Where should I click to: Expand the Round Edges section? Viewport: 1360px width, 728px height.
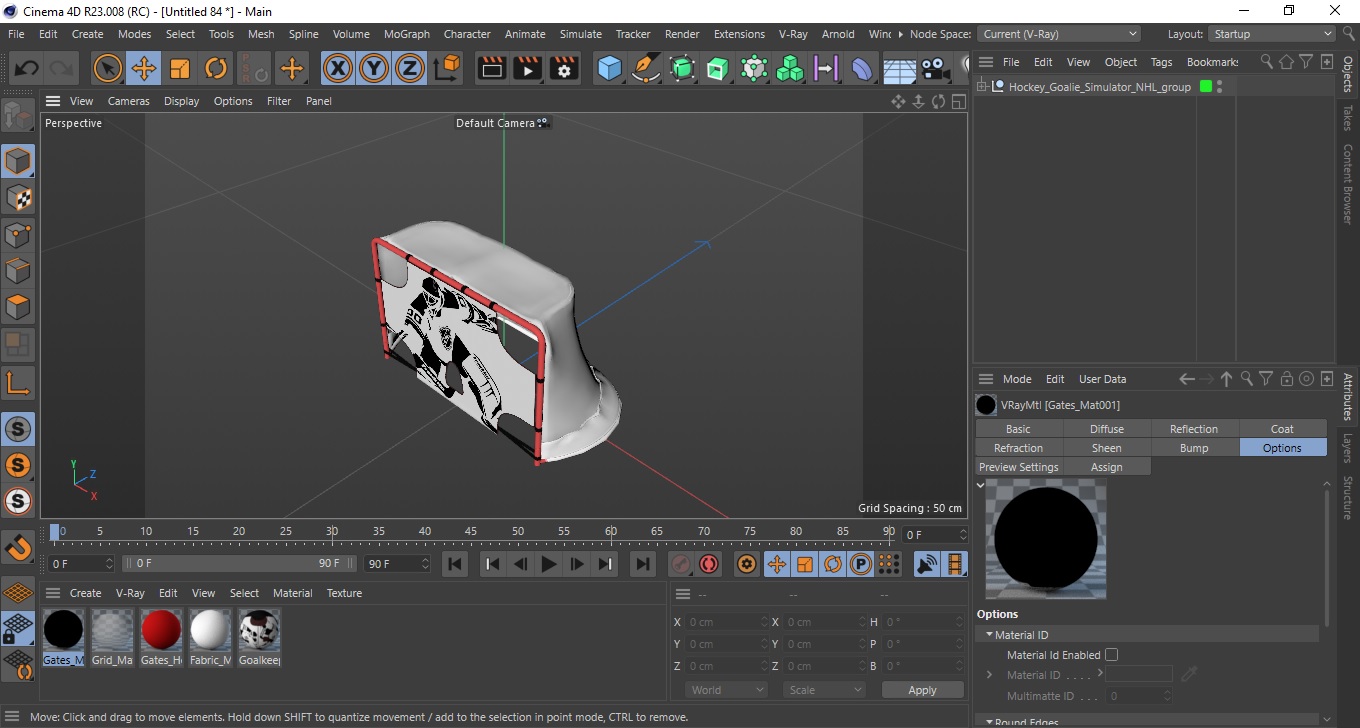click(989, 721)
